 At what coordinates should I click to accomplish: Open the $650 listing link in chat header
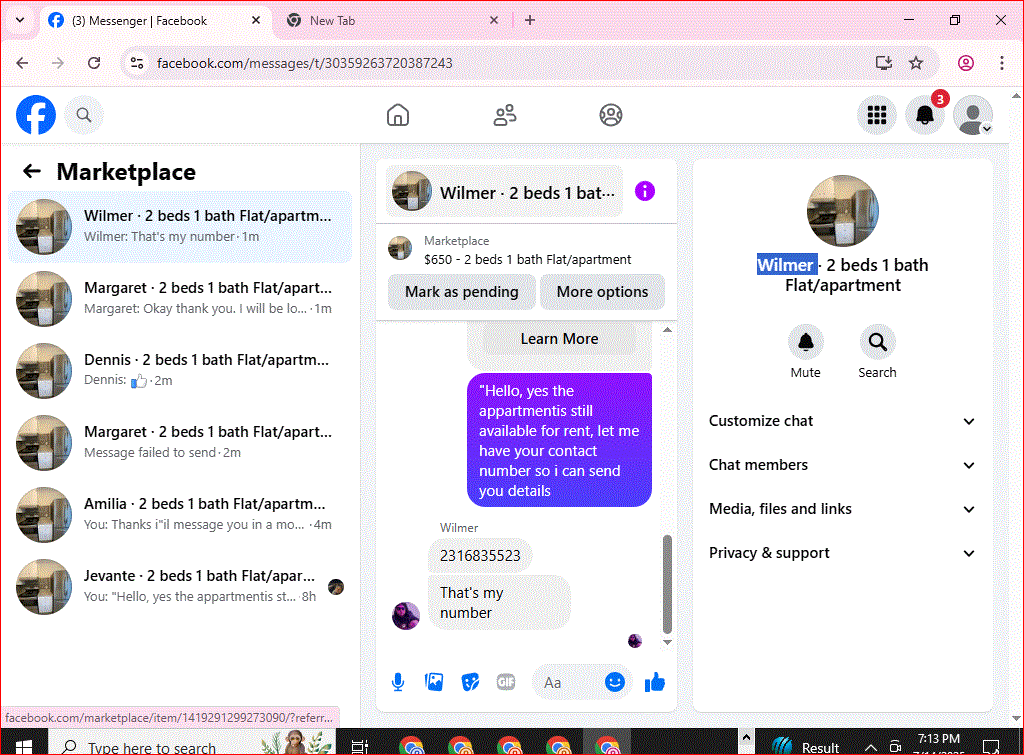(527, 251)
